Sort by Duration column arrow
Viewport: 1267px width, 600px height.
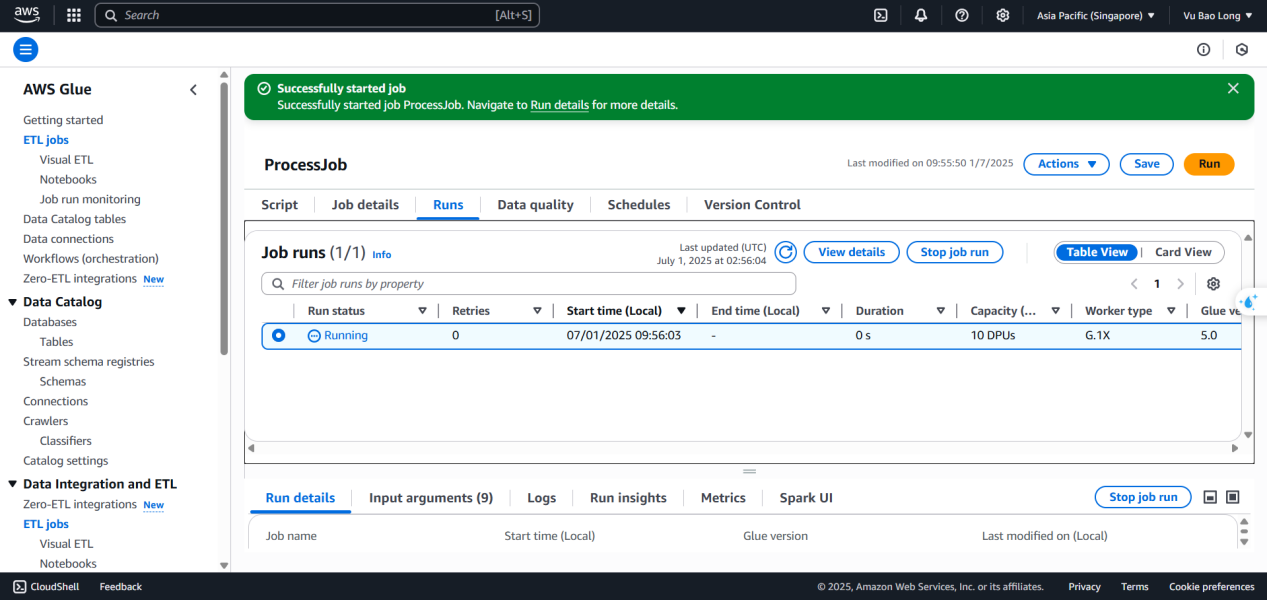pos(941,311)
